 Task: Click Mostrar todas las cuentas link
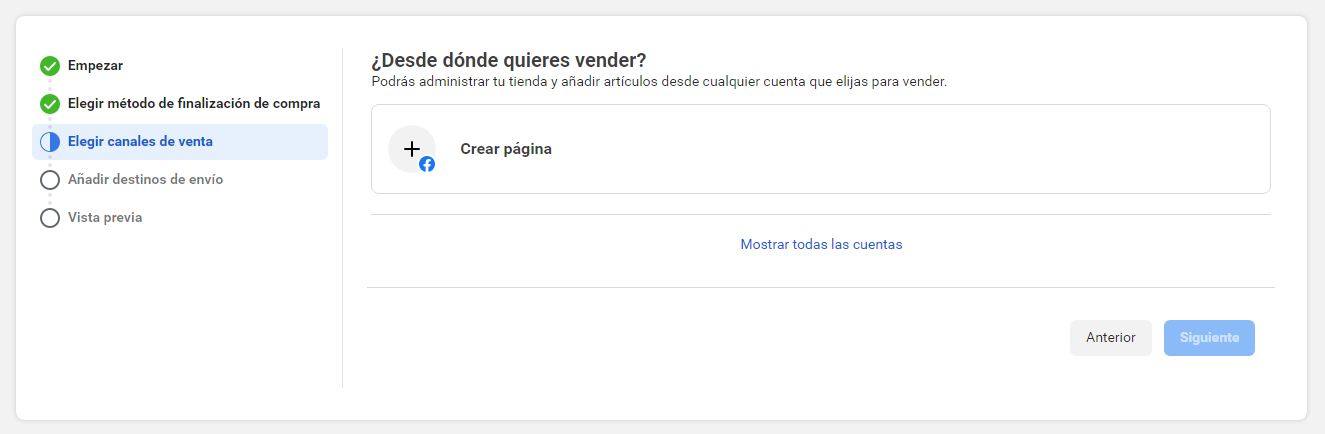[821, 244]
